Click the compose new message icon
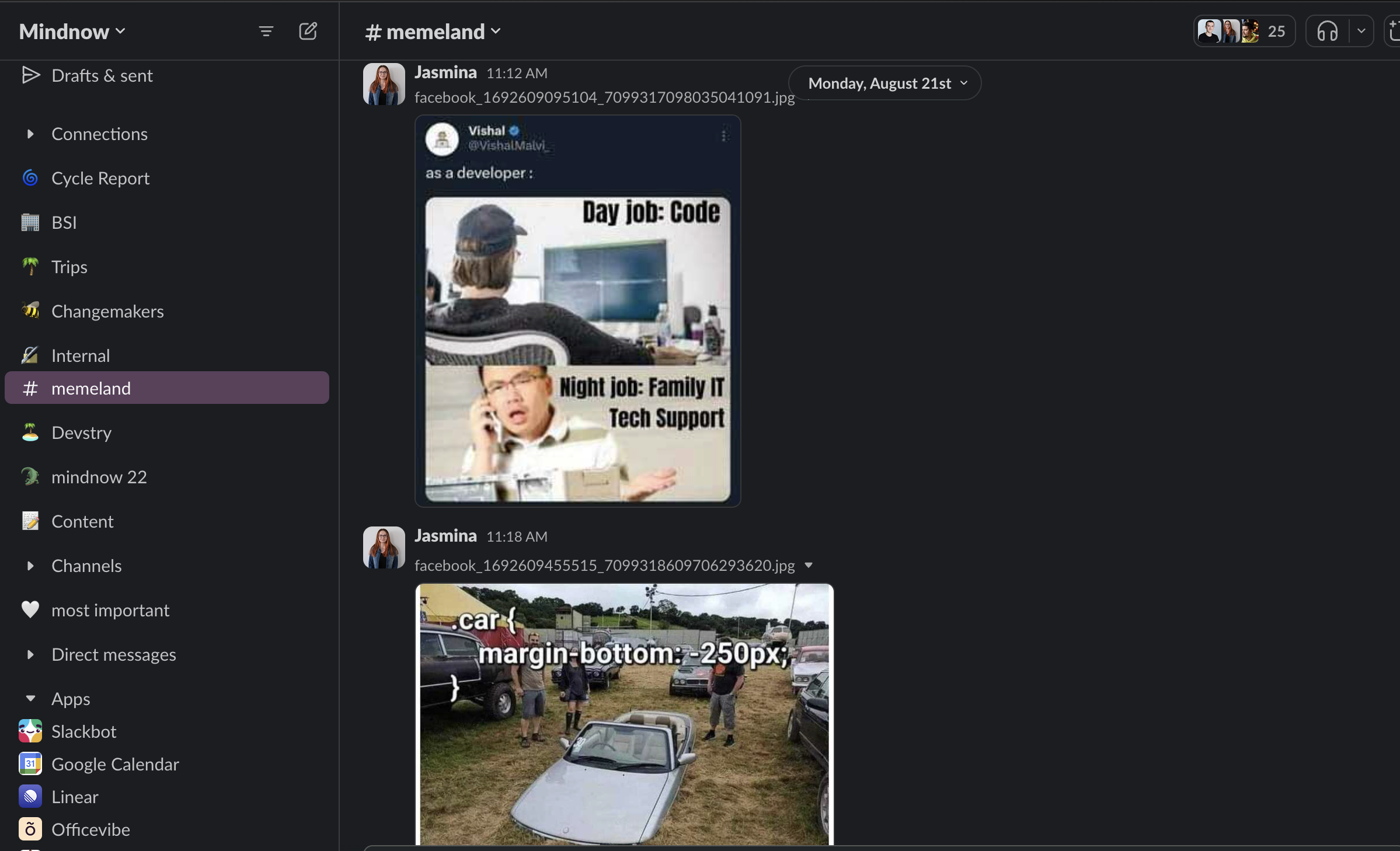The width and height of the screenshot is (1400, 851). click(308, 31)
